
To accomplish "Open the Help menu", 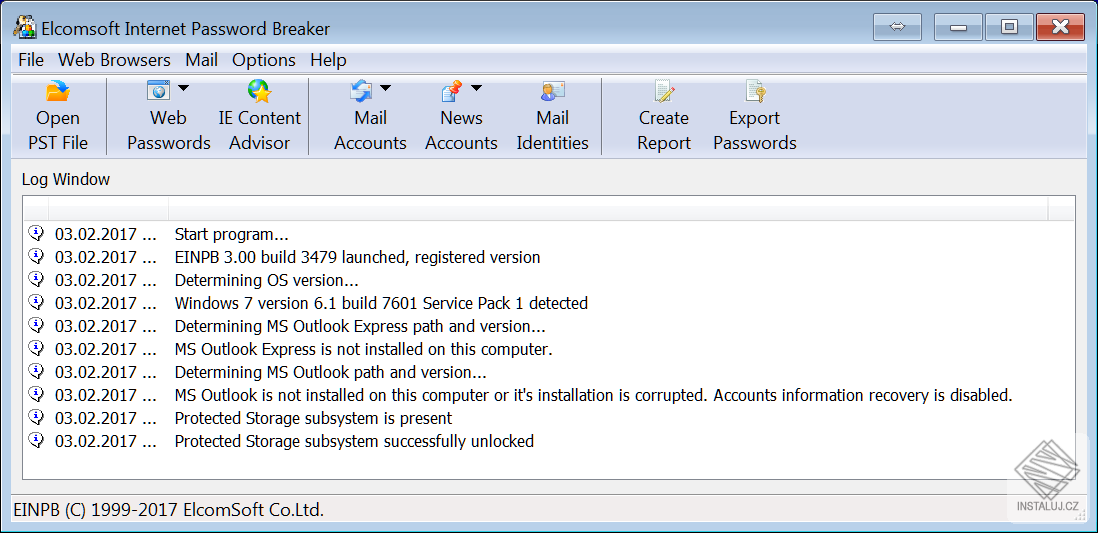I will click(x=328, y=60).
